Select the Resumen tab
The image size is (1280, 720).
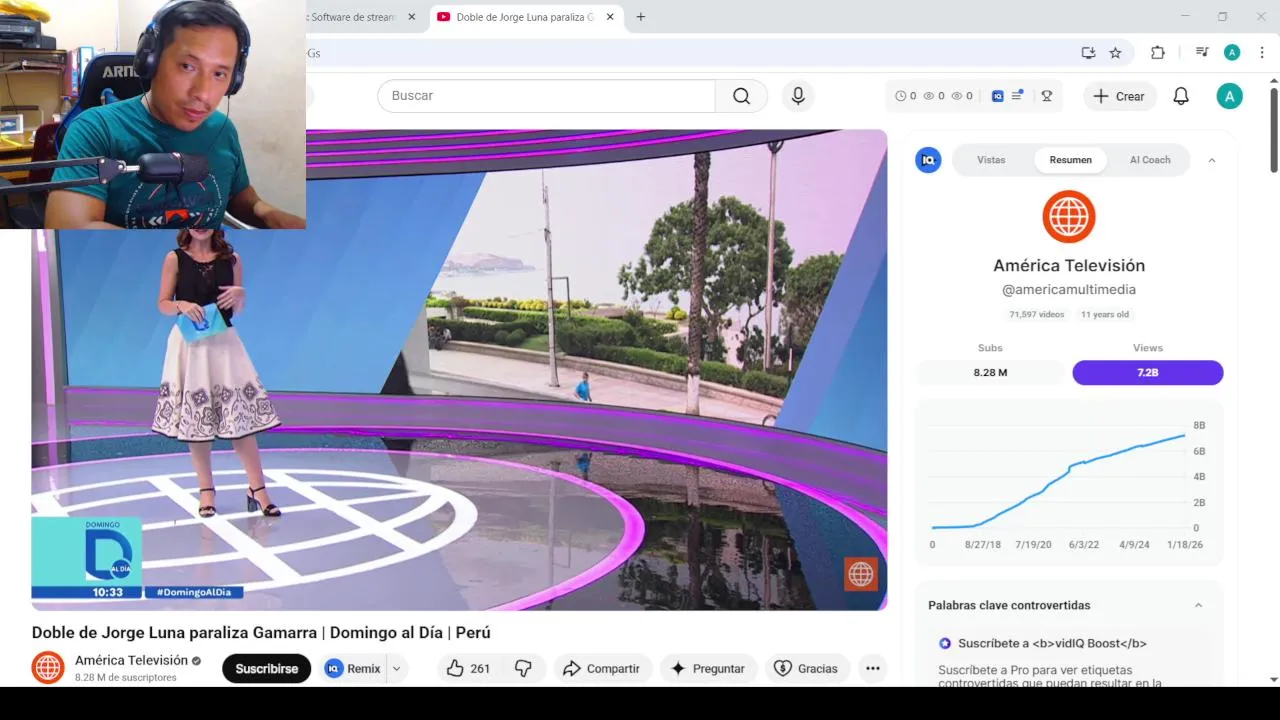coord(1071,160)
